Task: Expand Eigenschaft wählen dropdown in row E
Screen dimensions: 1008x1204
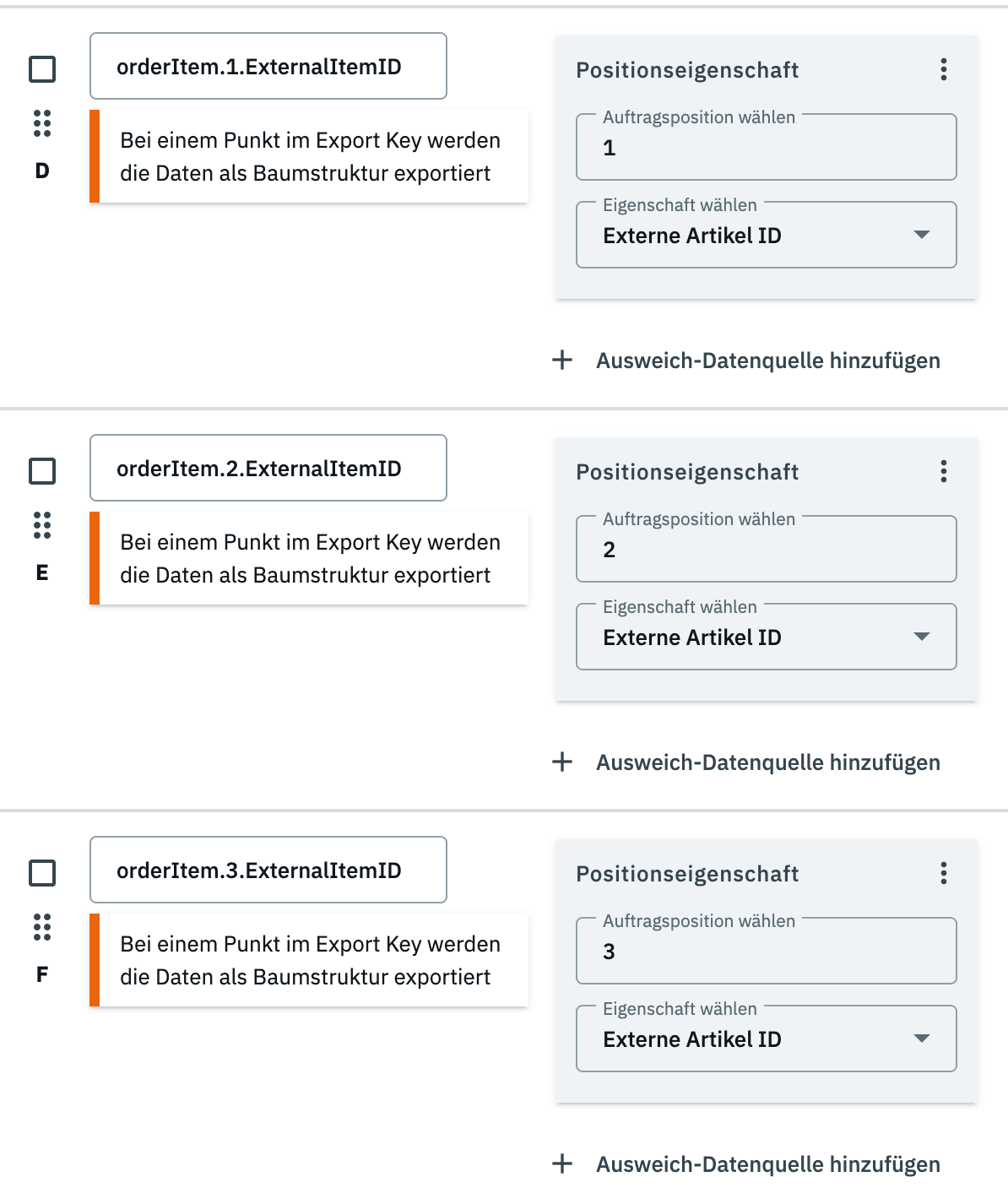Action: (922, 637)
